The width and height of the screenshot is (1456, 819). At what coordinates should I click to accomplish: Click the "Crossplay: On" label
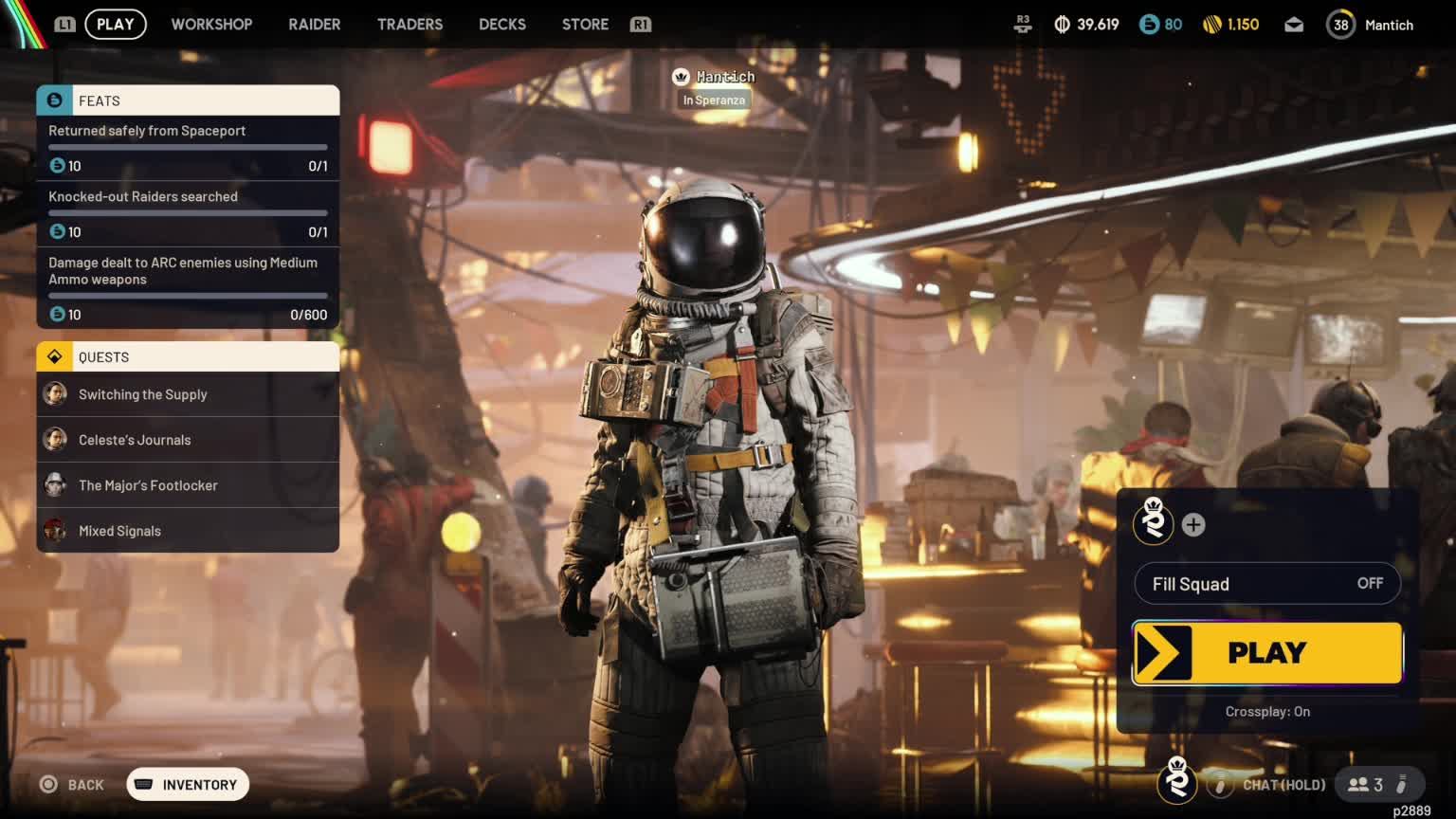click(1267, 712)
